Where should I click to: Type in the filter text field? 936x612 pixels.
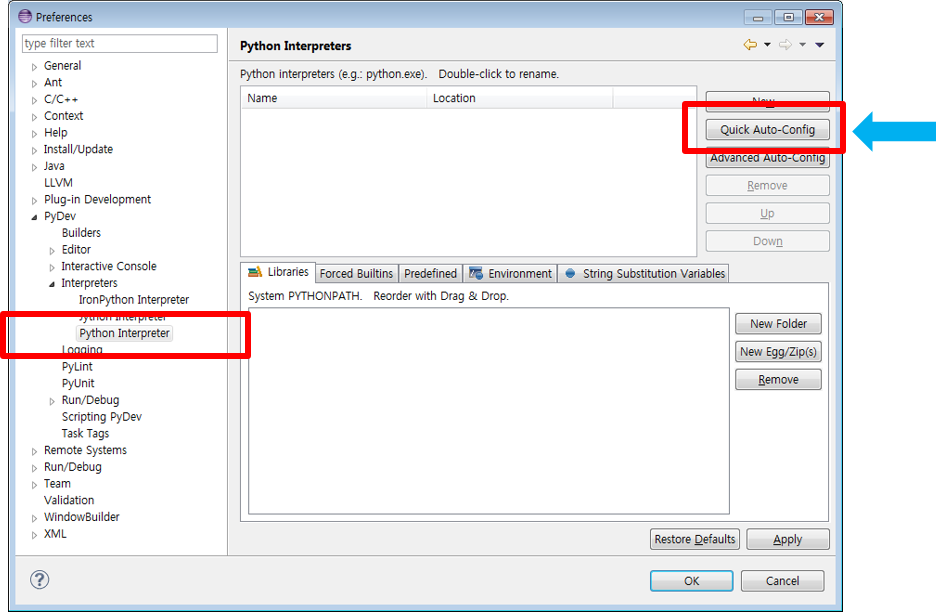120,44
